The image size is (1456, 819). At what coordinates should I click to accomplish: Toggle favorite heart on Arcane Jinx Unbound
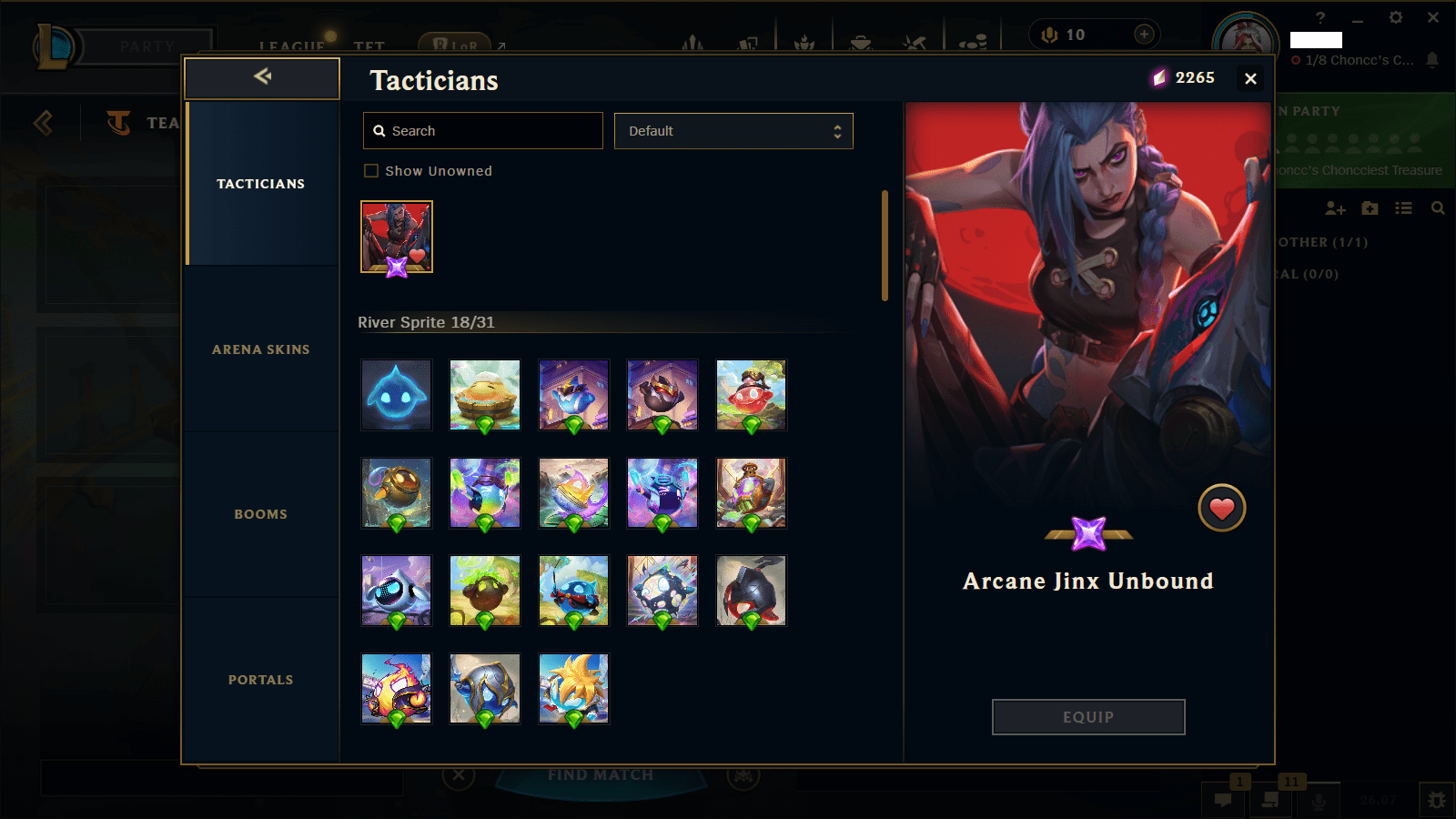[1221, 508]
